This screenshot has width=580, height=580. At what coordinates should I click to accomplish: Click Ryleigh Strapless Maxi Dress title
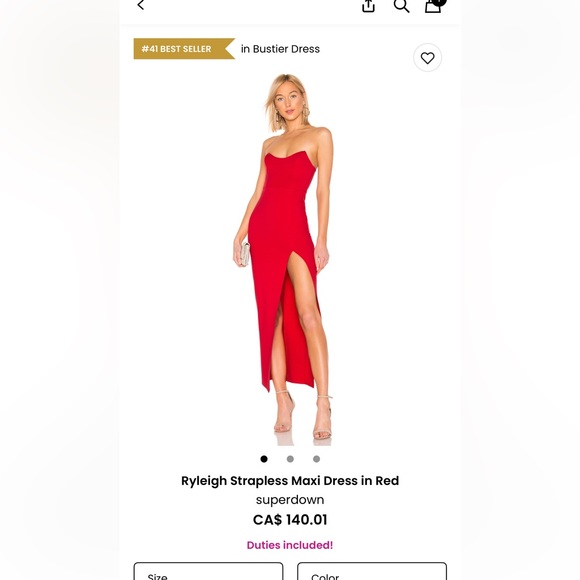pyautogui.click(x=290, y=481)
